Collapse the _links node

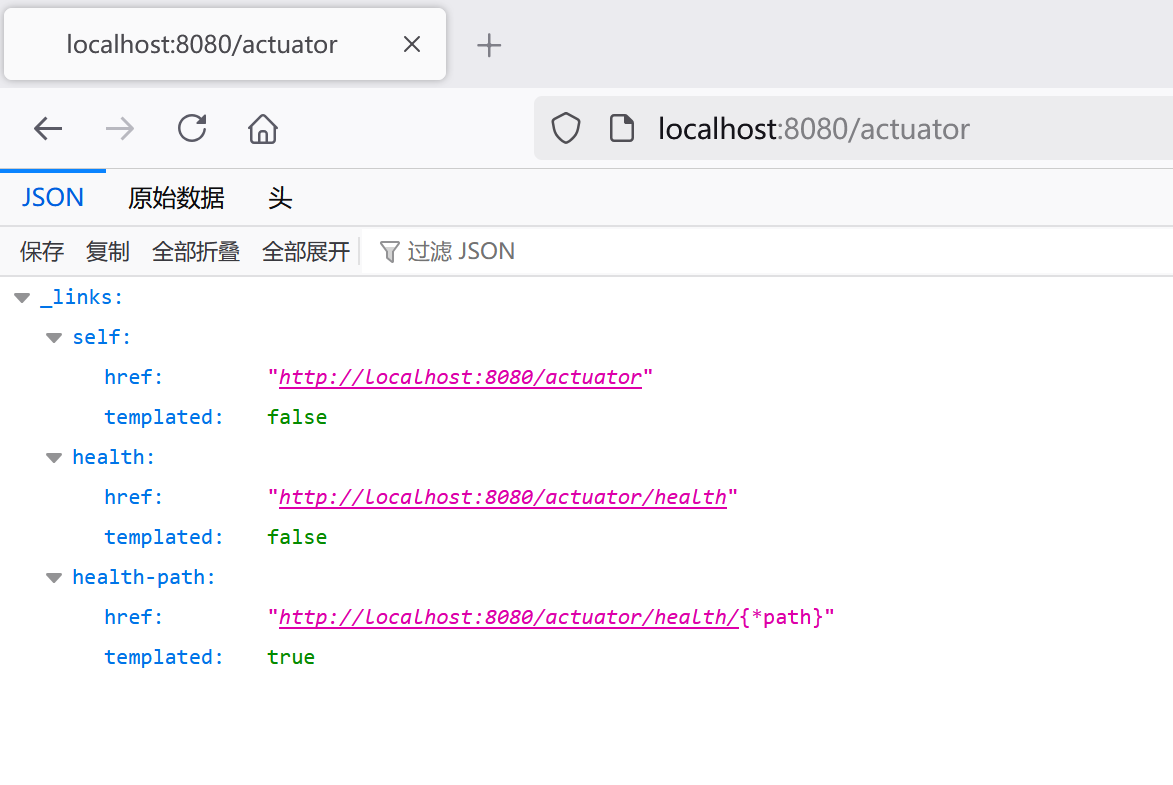click(21, 296)
